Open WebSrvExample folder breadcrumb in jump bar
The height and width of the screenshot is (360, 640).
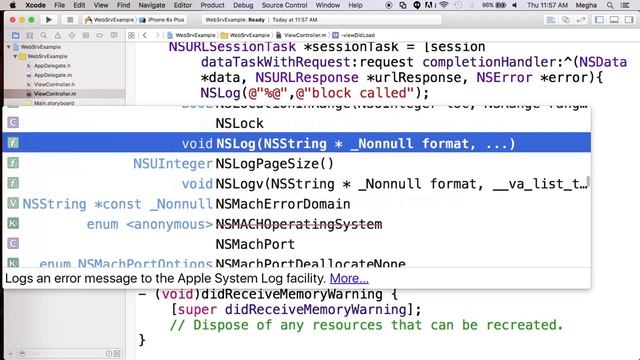pyautogui.click(x=246, y=35)
